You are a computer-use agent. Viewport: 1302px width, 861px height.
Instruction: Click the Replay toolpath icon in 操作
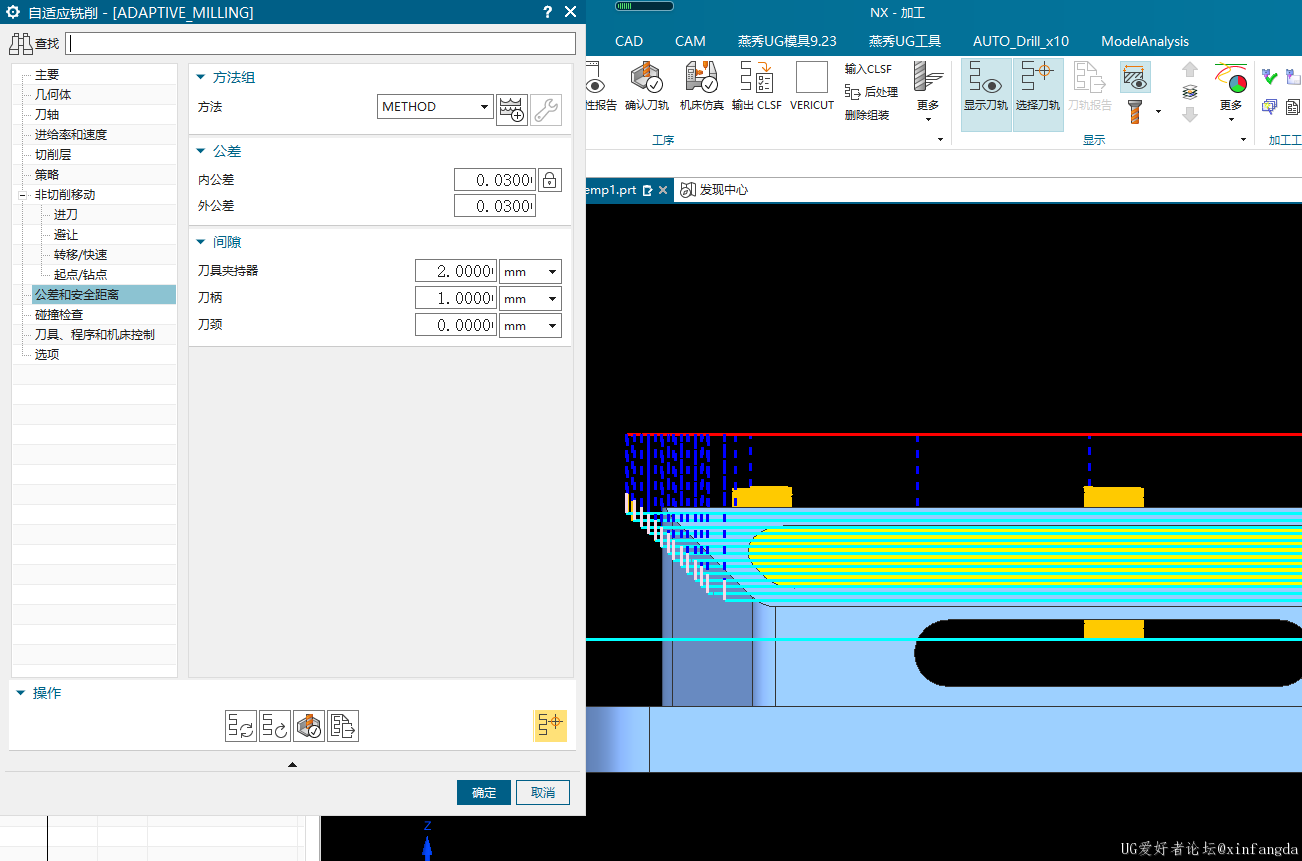(275, 726)
